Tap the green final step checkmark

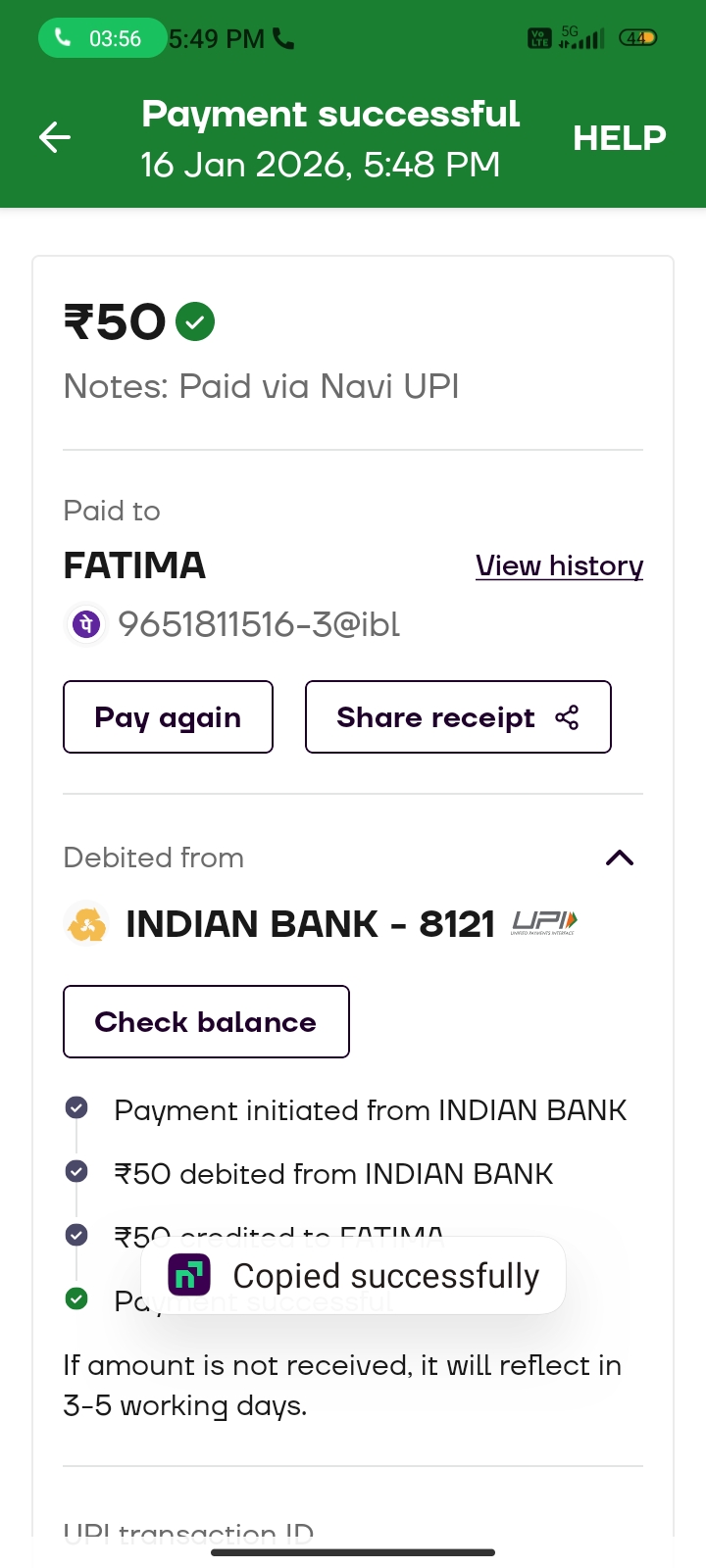(x=76, y=1299)
